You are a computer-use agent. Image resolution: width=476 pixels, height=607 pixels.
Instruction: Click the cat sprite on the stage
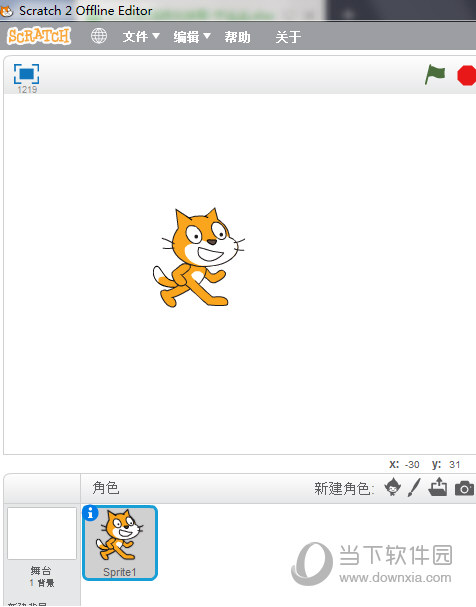click(x=199, y=258)
